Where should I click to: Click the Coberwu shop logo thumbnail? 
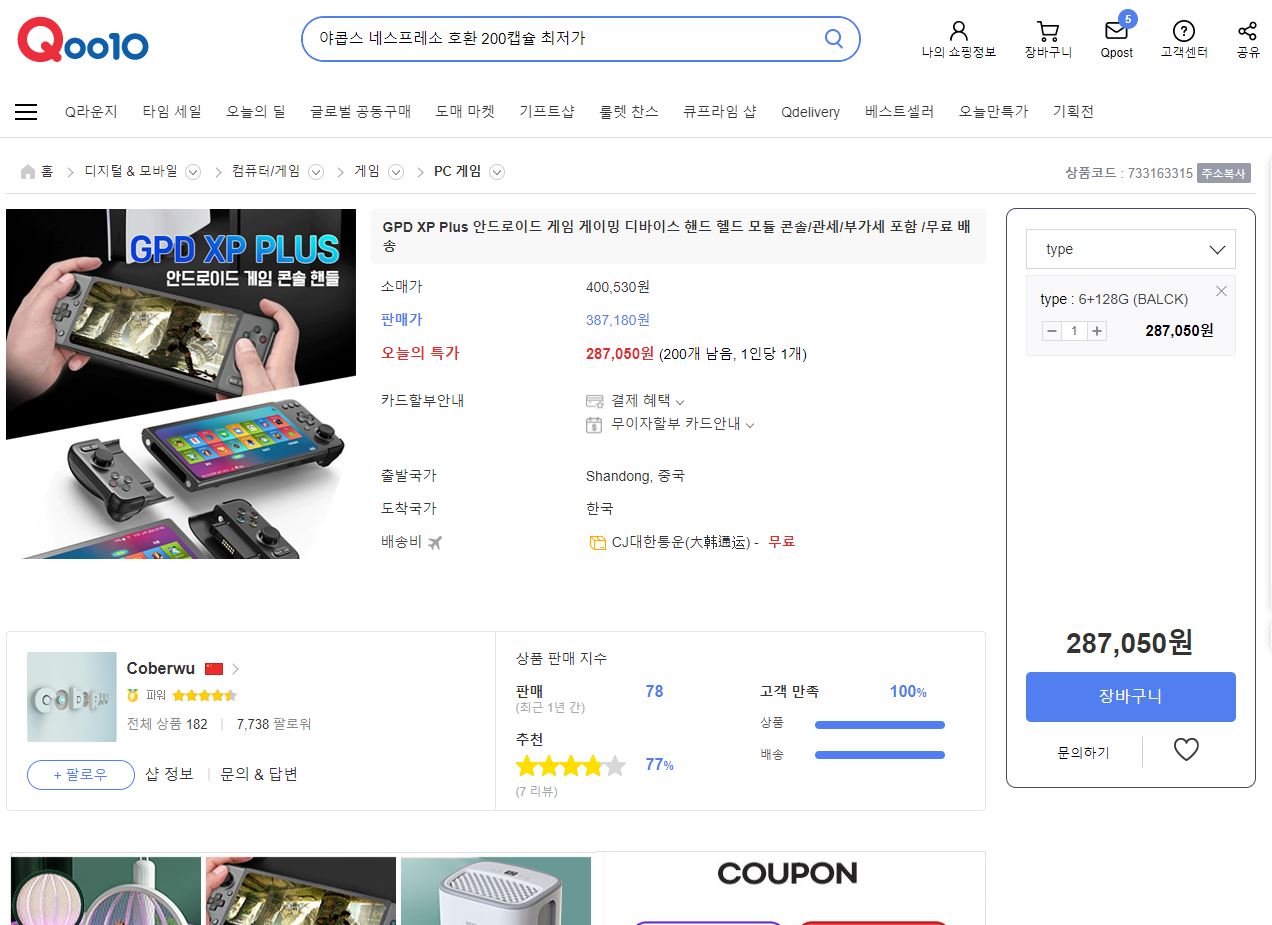72,697
